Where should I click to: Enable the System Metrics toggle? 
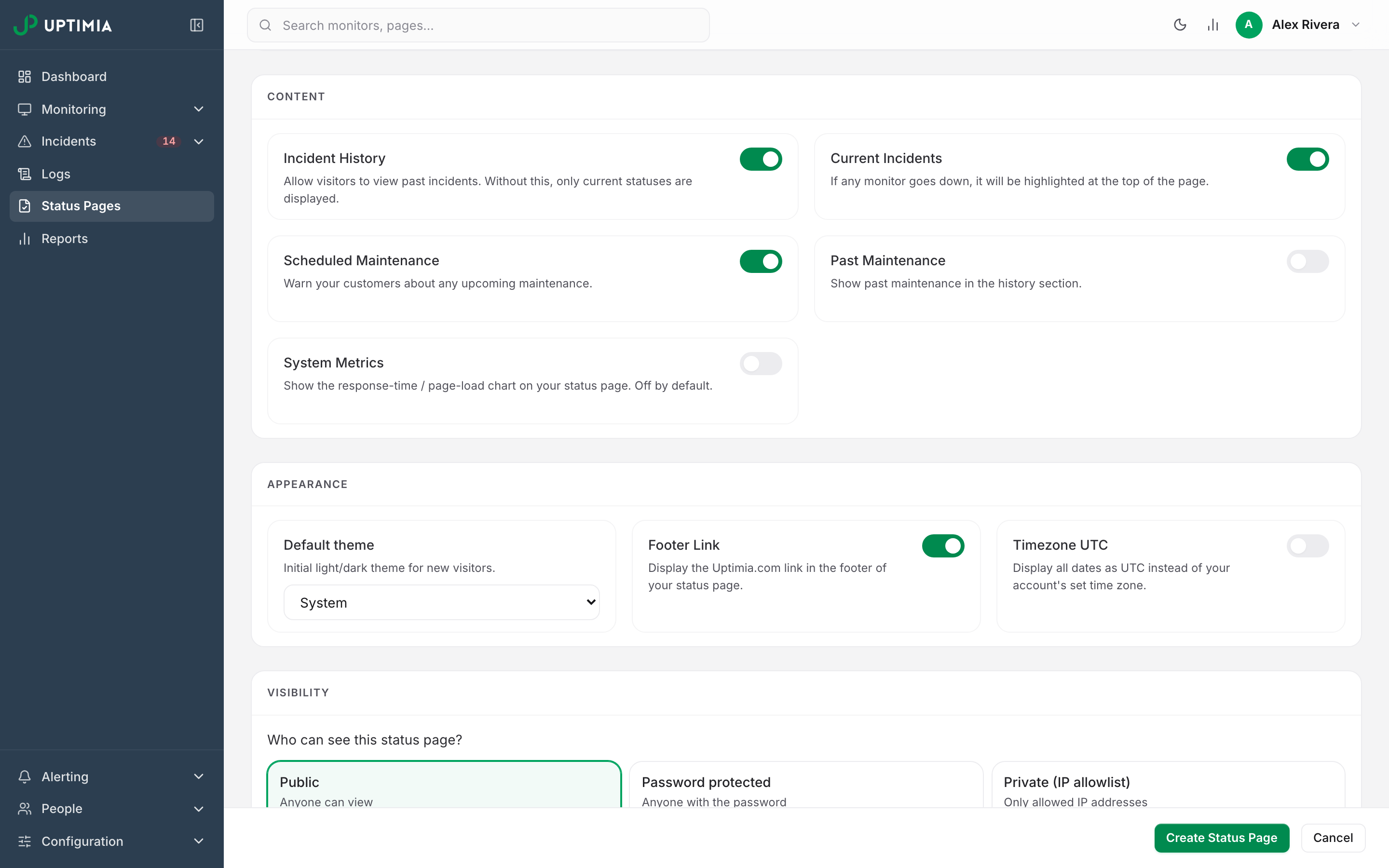click(761, 364)
